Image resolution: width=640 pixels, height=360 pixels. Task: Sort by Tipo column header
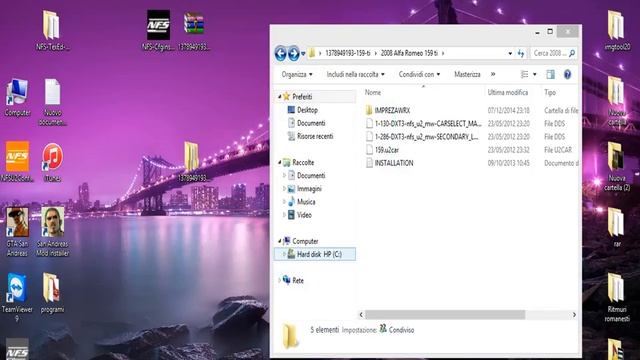[x=550, y=93]
